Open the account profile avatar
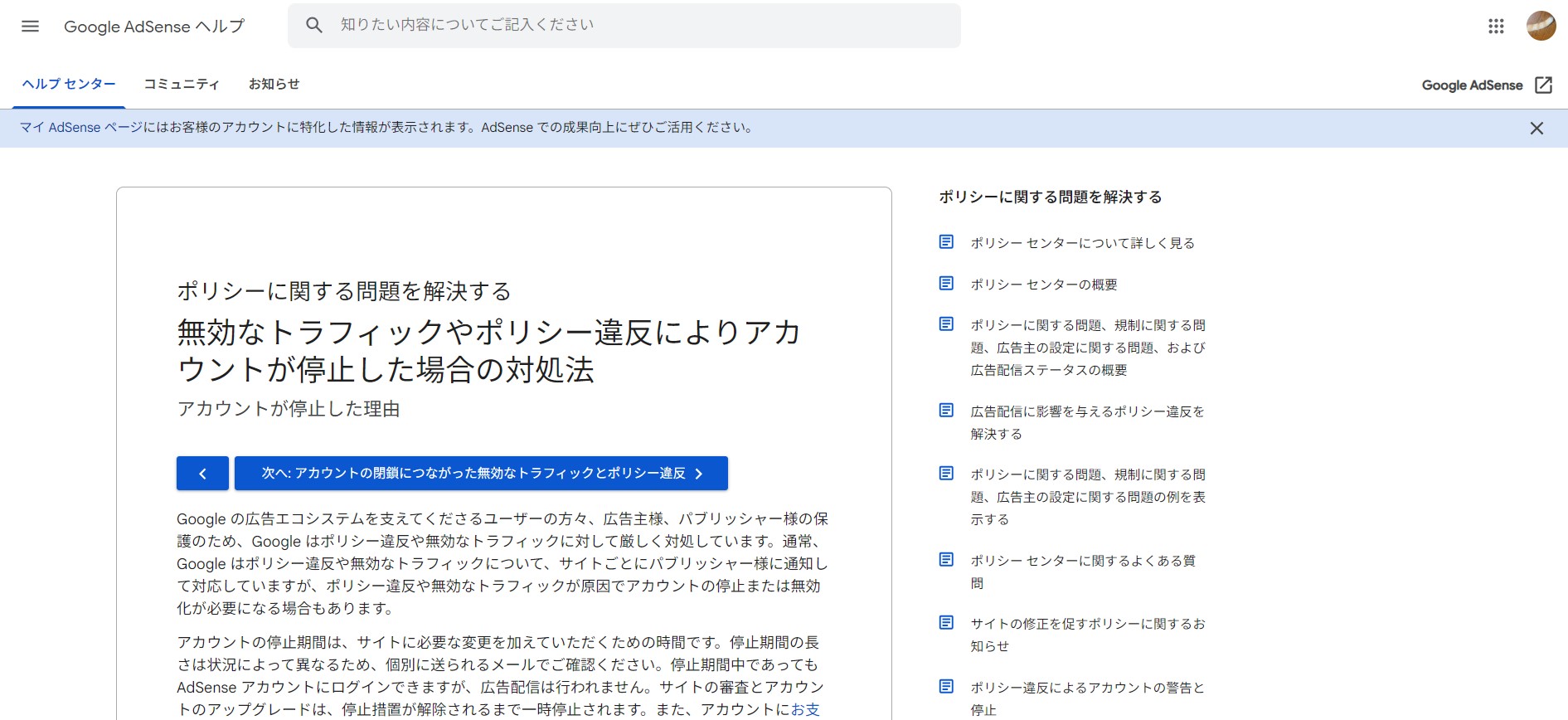The height and width of the screenshot is (720, 1568). [1541, 26]
